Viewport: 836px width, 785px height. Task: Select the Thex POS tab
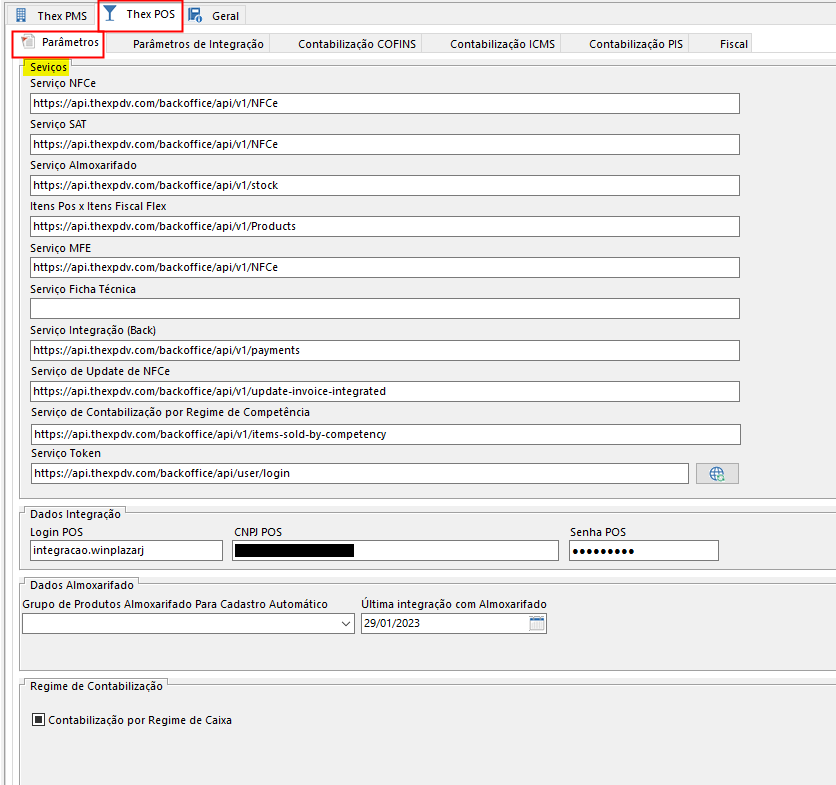141,15
